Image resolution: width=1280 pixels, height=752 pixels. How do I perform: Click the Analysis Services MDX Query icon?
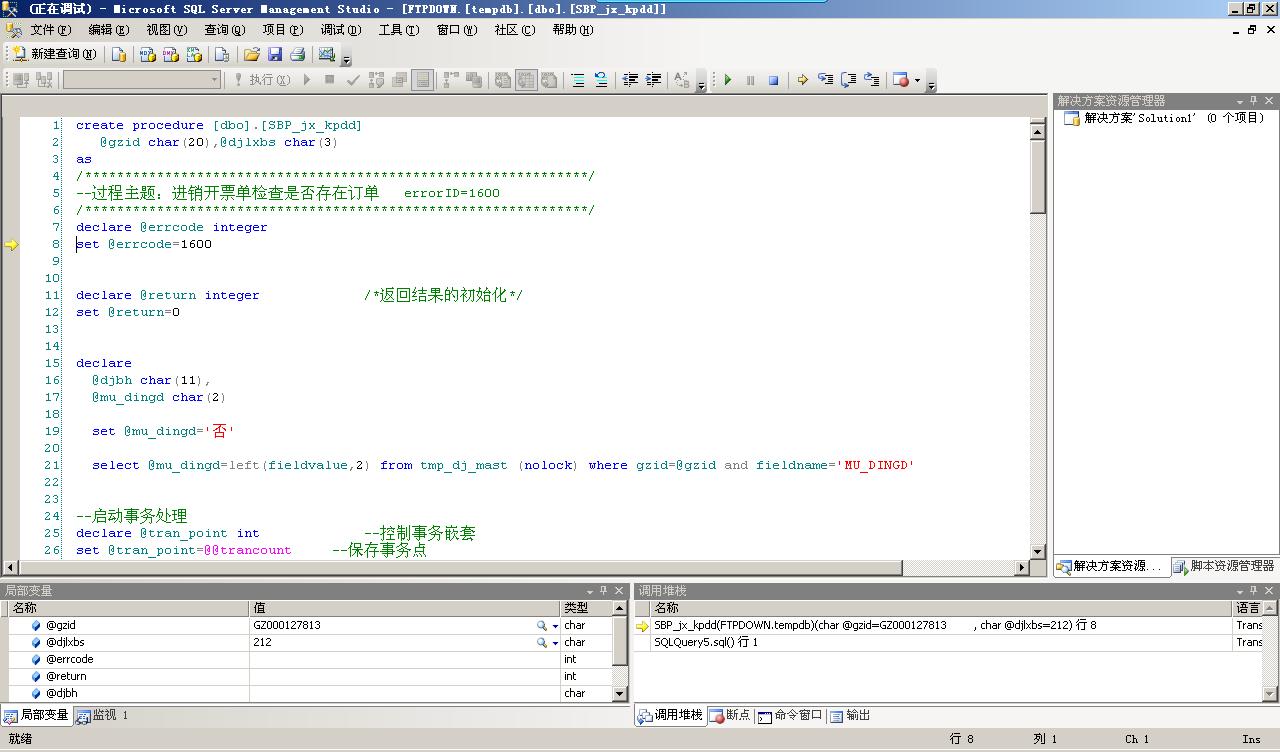pos(147,54)
